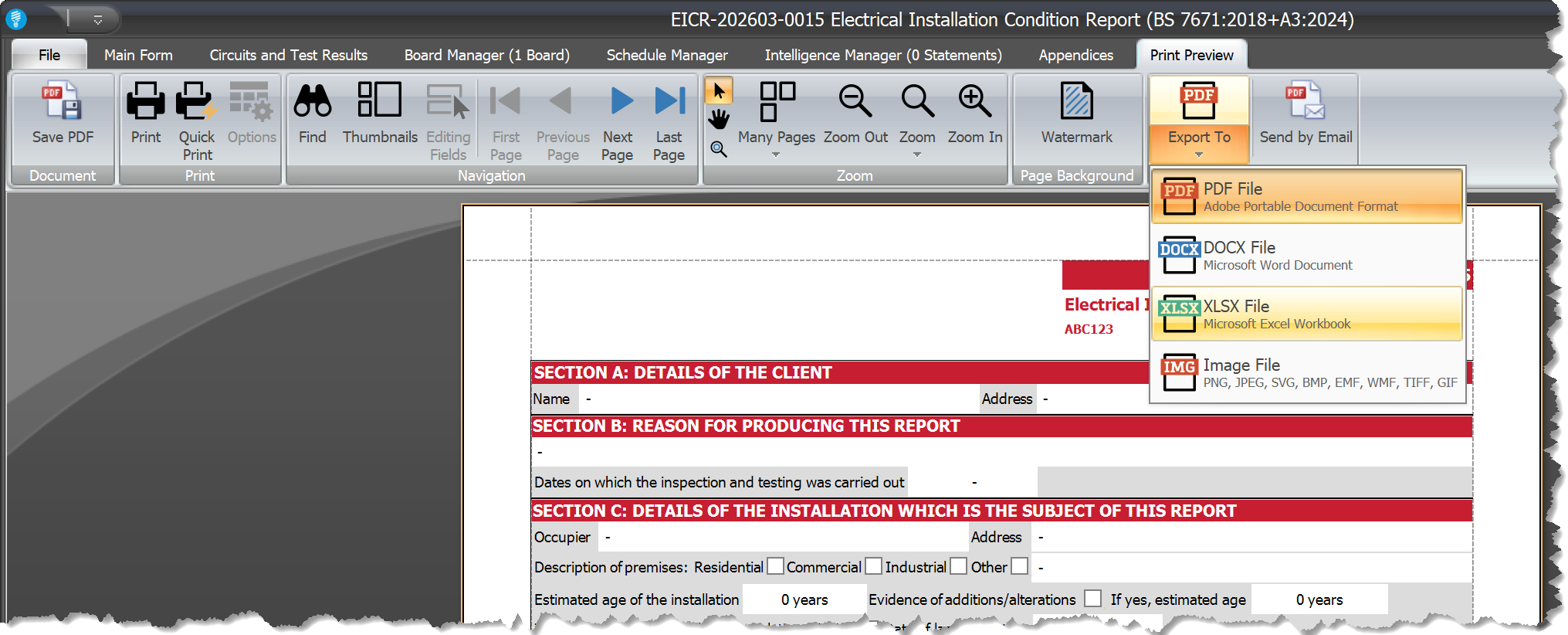Image resolution: width=1568 pixels, height=635 pixels.
Task: Switch to Circuits and Test Results tab
Action: tap(288, 55)
